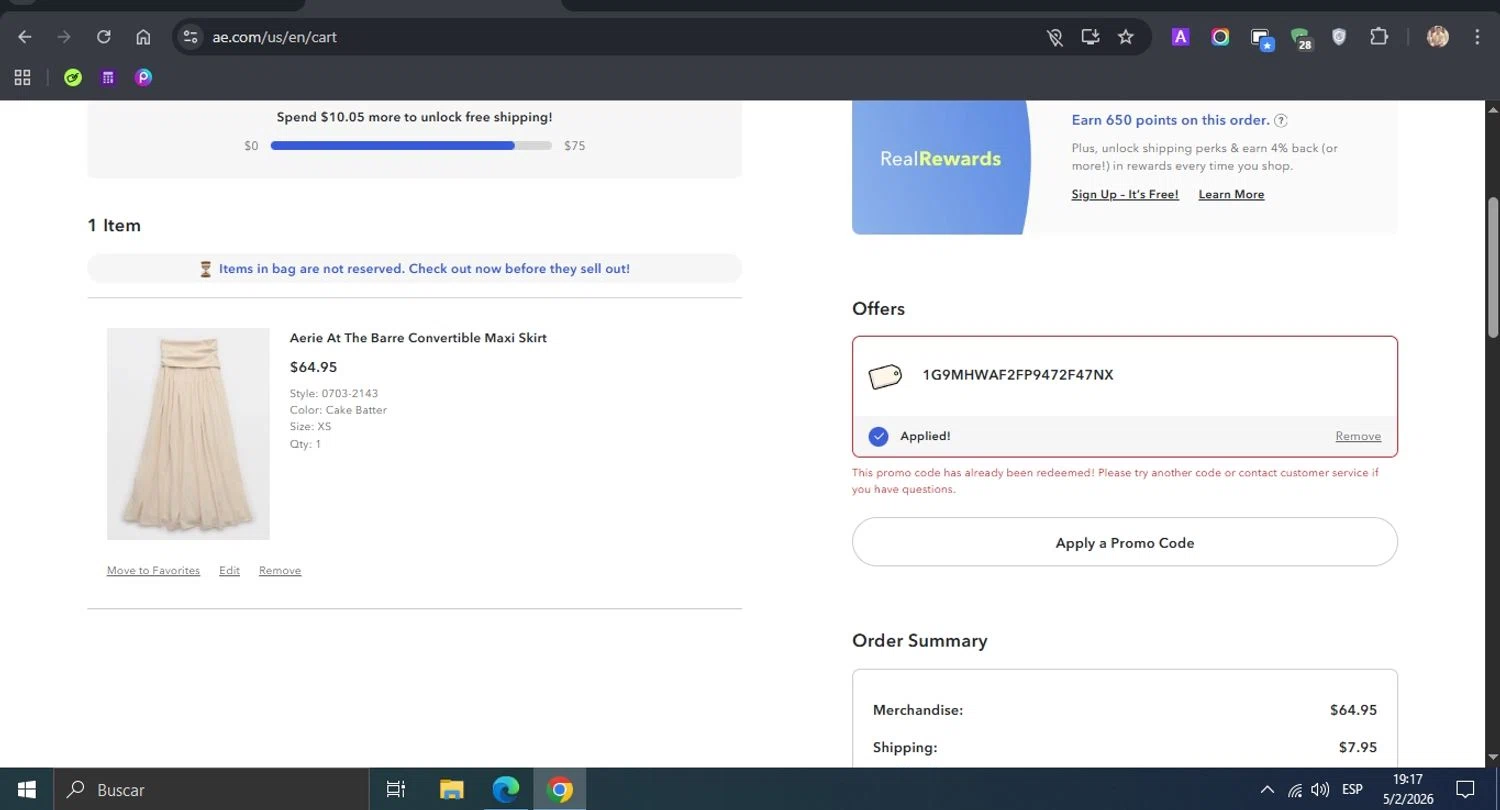The height and width of the screenshot is (810, 1500).
Task: Select promo code 1G9MHWAF2FP9472F47NX text
Action: tap(1017, 375)
